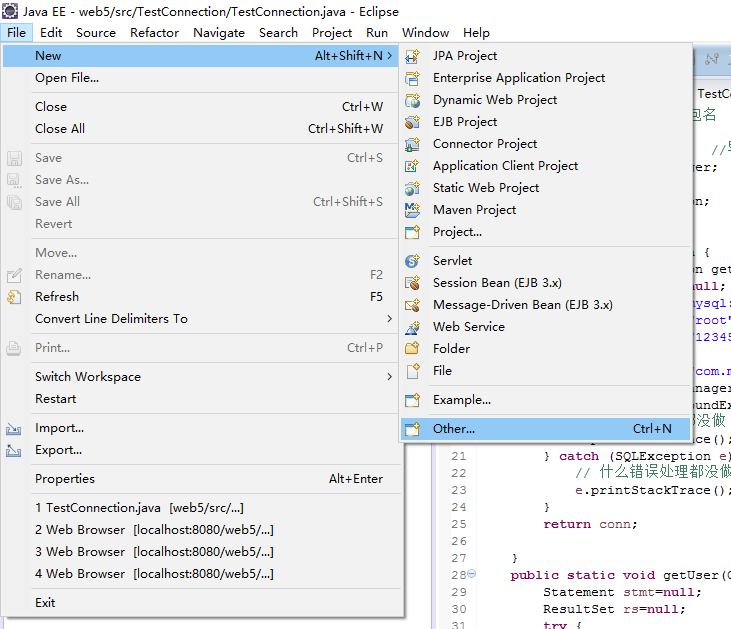Click the Refresh icon in File menu

coord(14,297)
